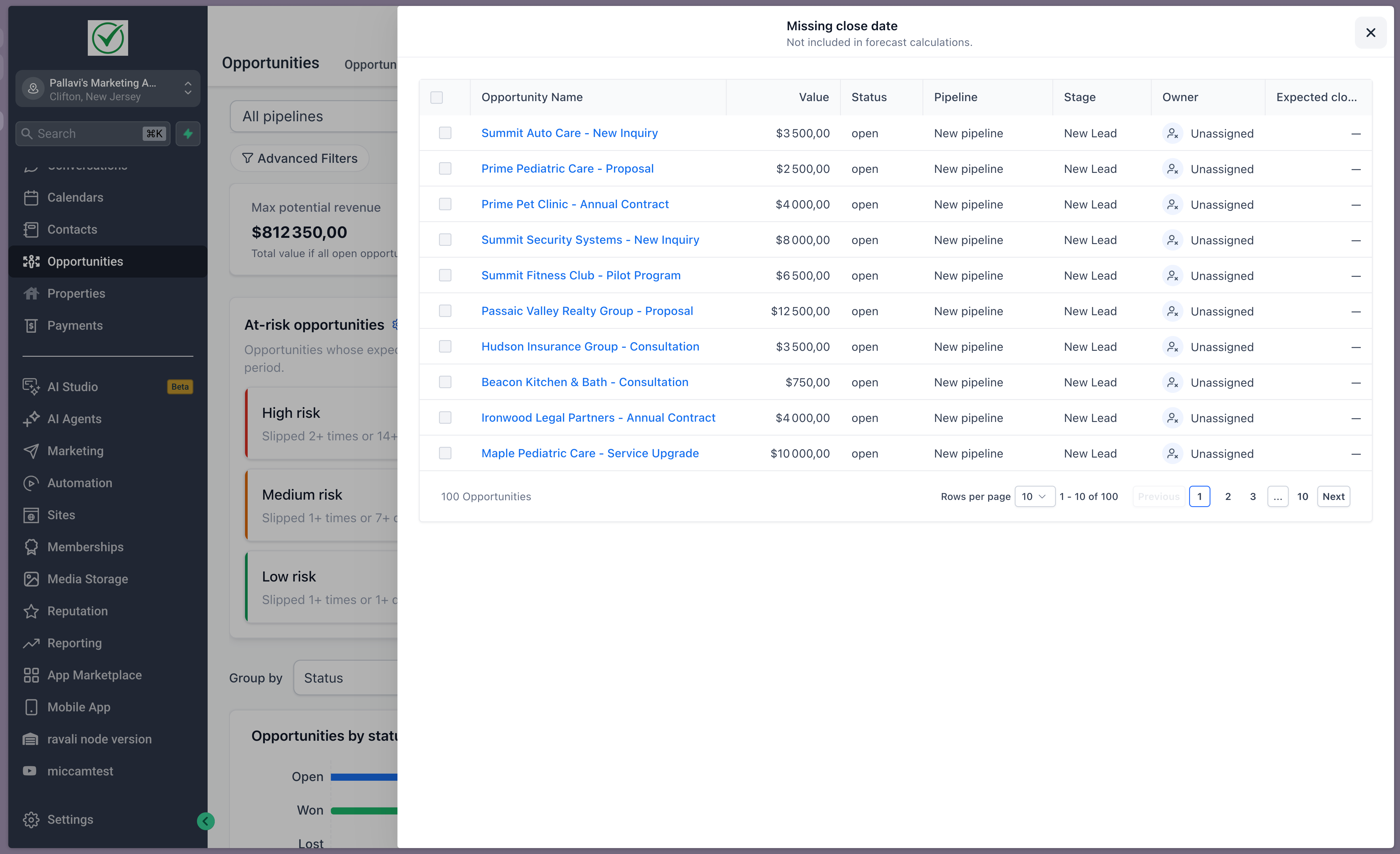Check the Summit Auto Care row checkbox

pos(445,133)
